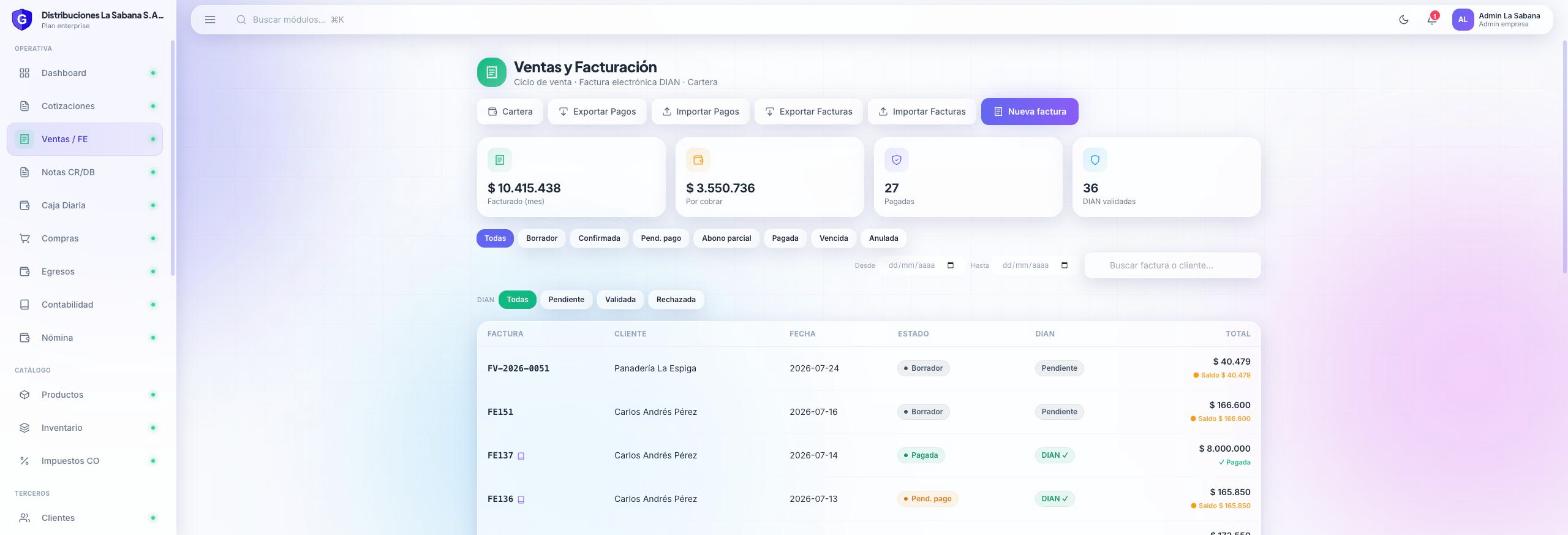Click Importar Pagos button
Screen dimensions: 1568x535
click(701, 112)
